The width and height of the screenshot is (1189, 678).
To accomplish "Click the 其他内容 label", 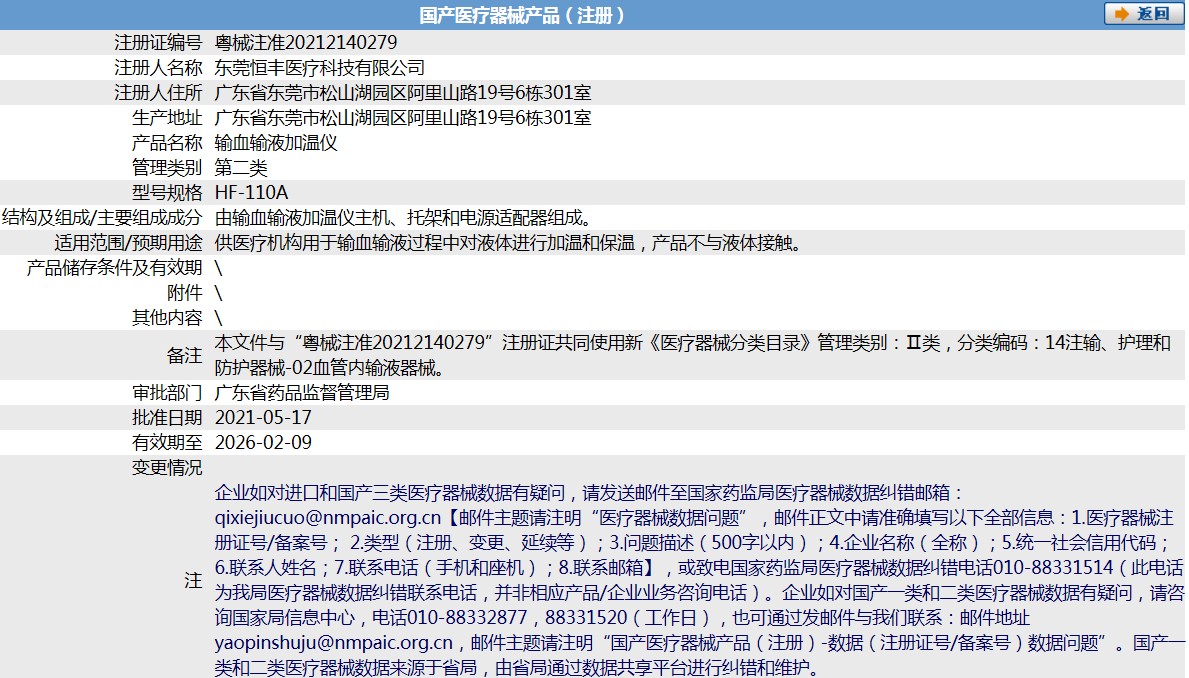I will [167, 318].
